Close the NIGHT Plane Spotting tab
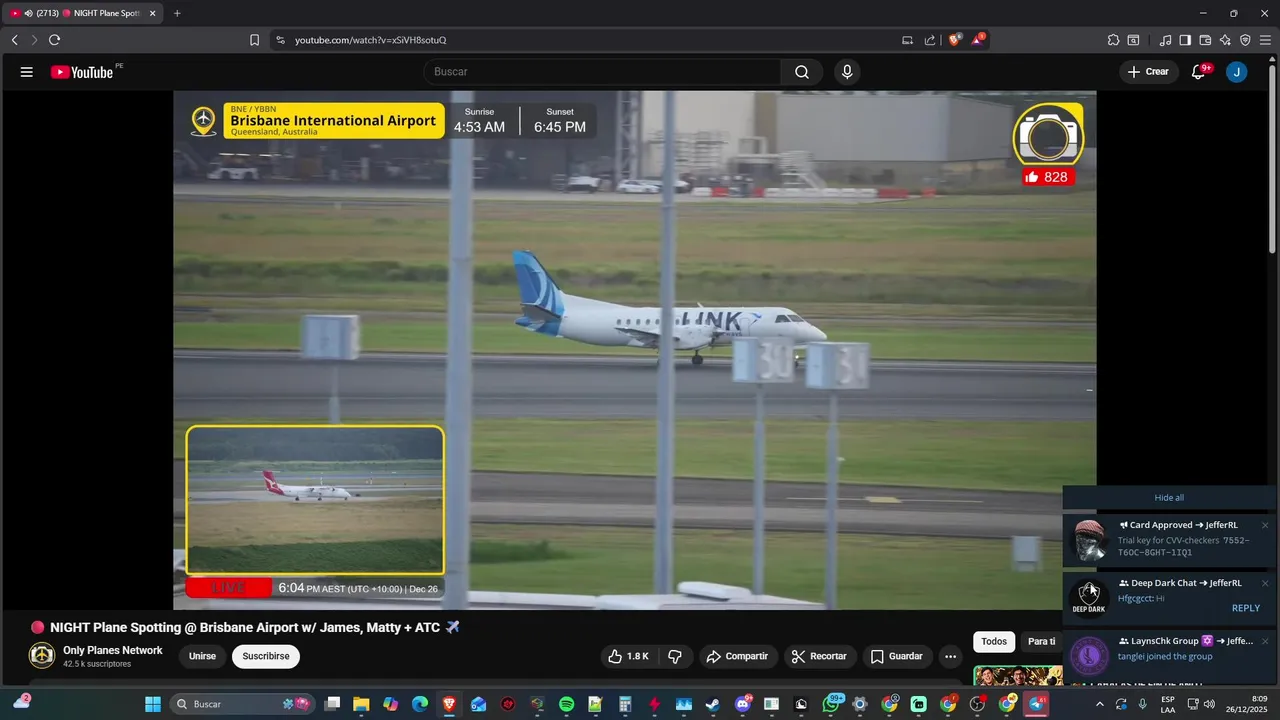1280x720 pixels. pos(153,13)
